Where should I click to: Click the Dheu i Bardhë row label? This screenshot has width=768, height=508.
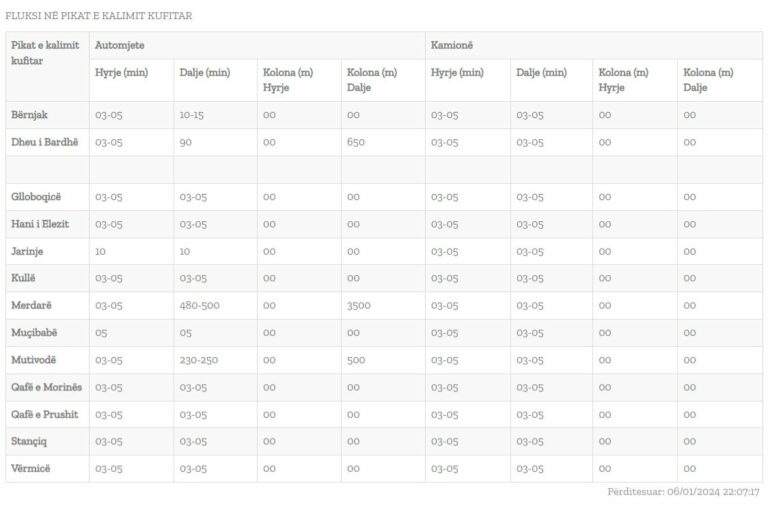pyautogui.click(x=44, y=142)
